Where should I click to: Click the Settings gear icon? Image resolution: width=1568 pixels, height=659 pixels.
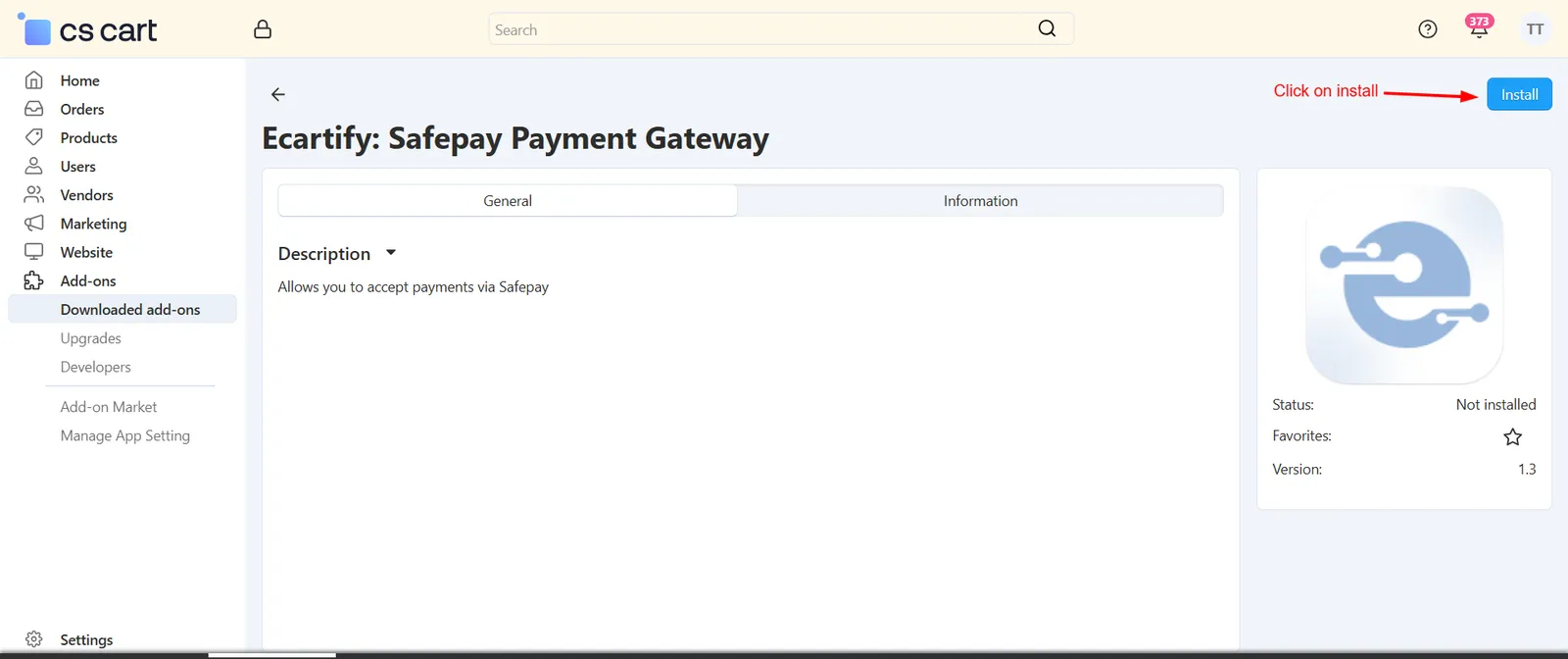point(34,639)
